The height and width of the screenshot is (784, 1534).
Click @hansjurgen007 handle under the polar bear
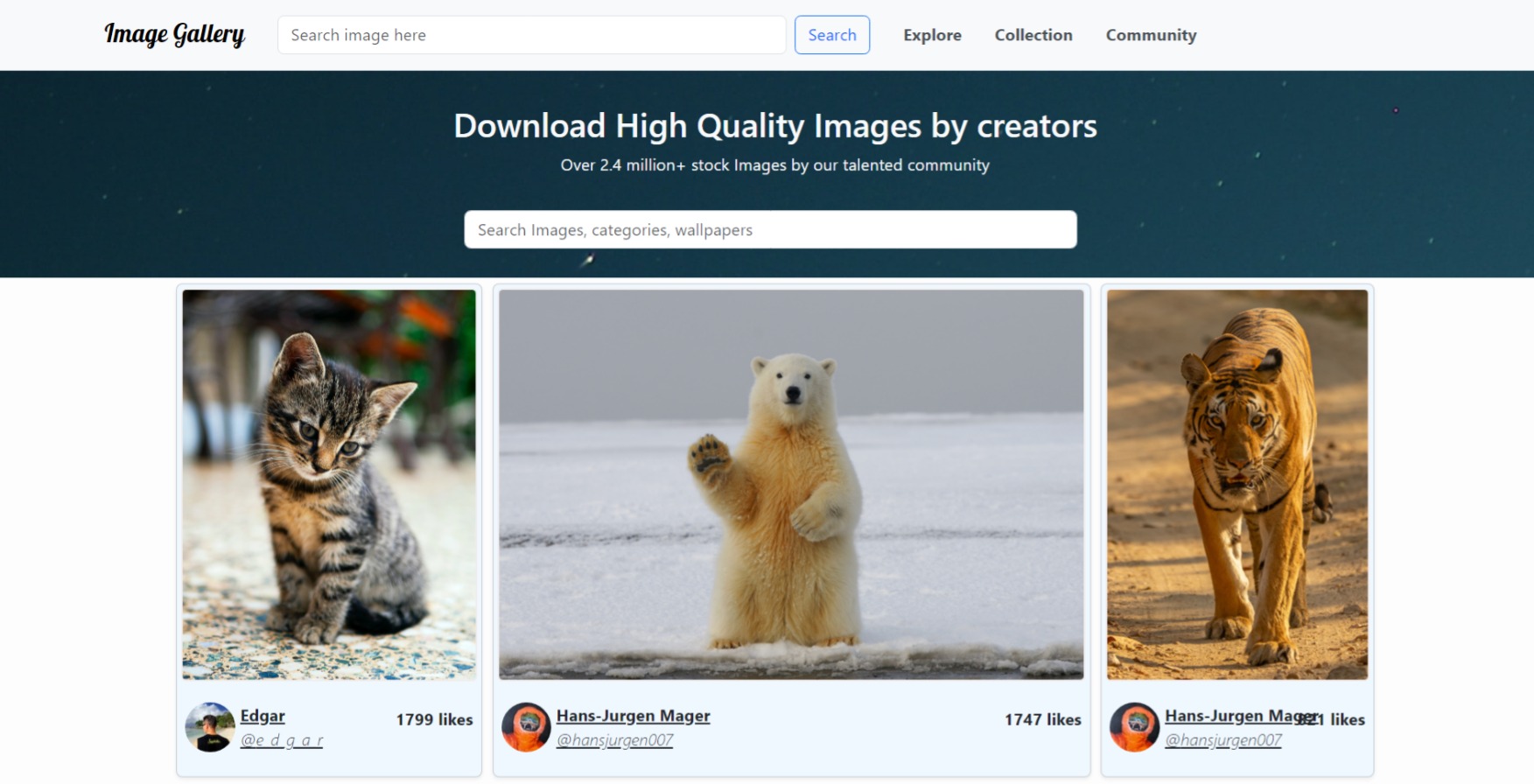(614, 740)
